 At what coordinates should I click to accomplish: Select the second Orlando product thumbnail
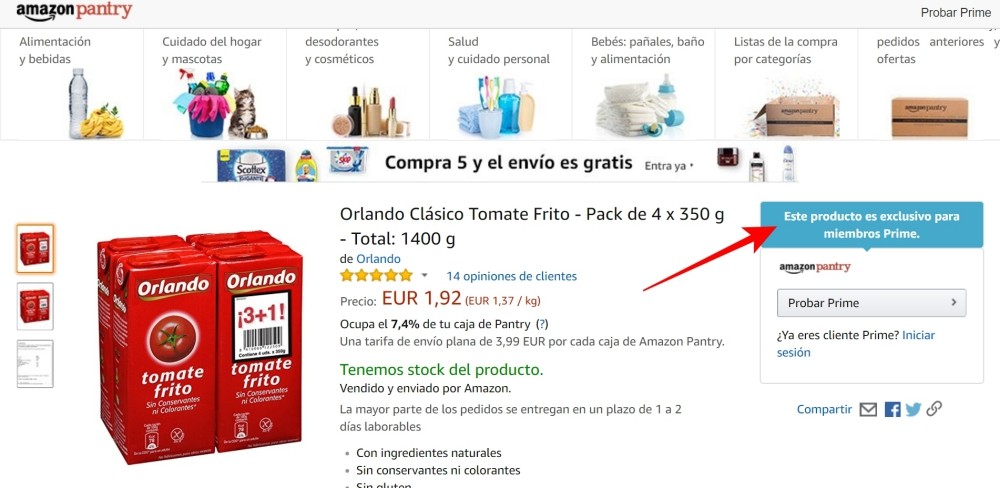tap(35, 306)
